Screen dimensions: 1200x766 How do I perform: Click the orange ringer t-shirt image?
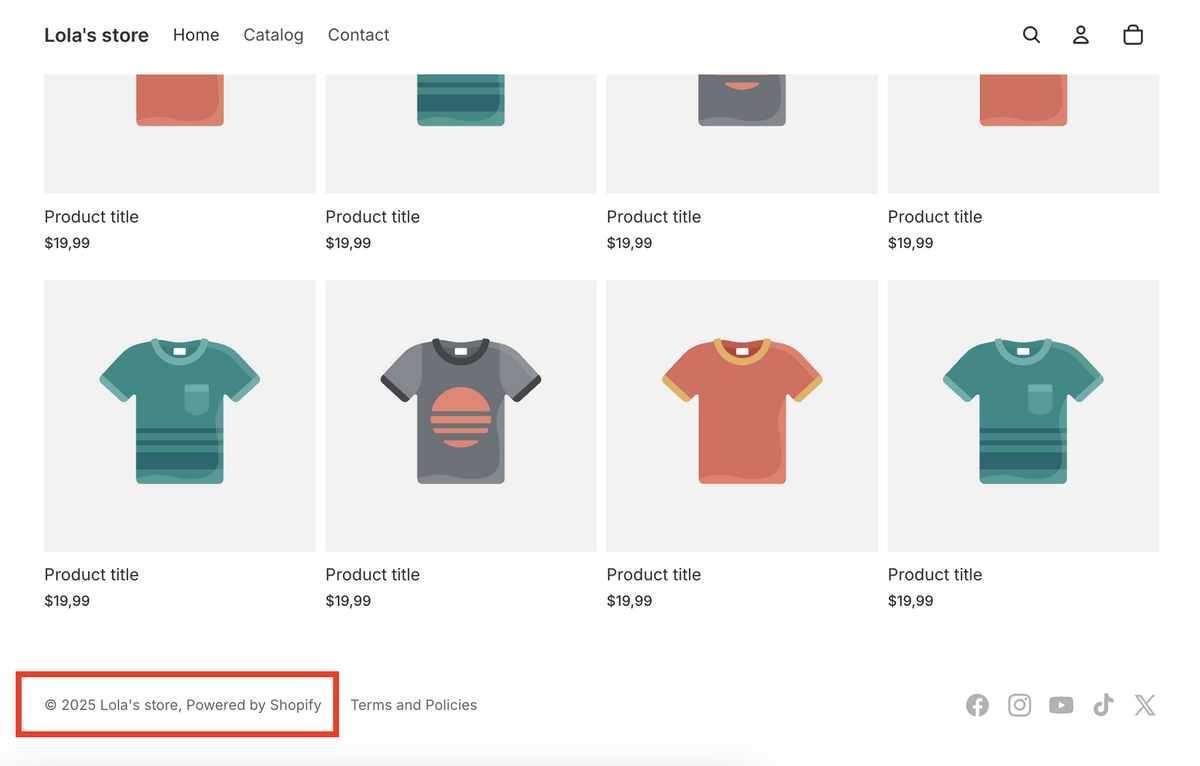741,415
